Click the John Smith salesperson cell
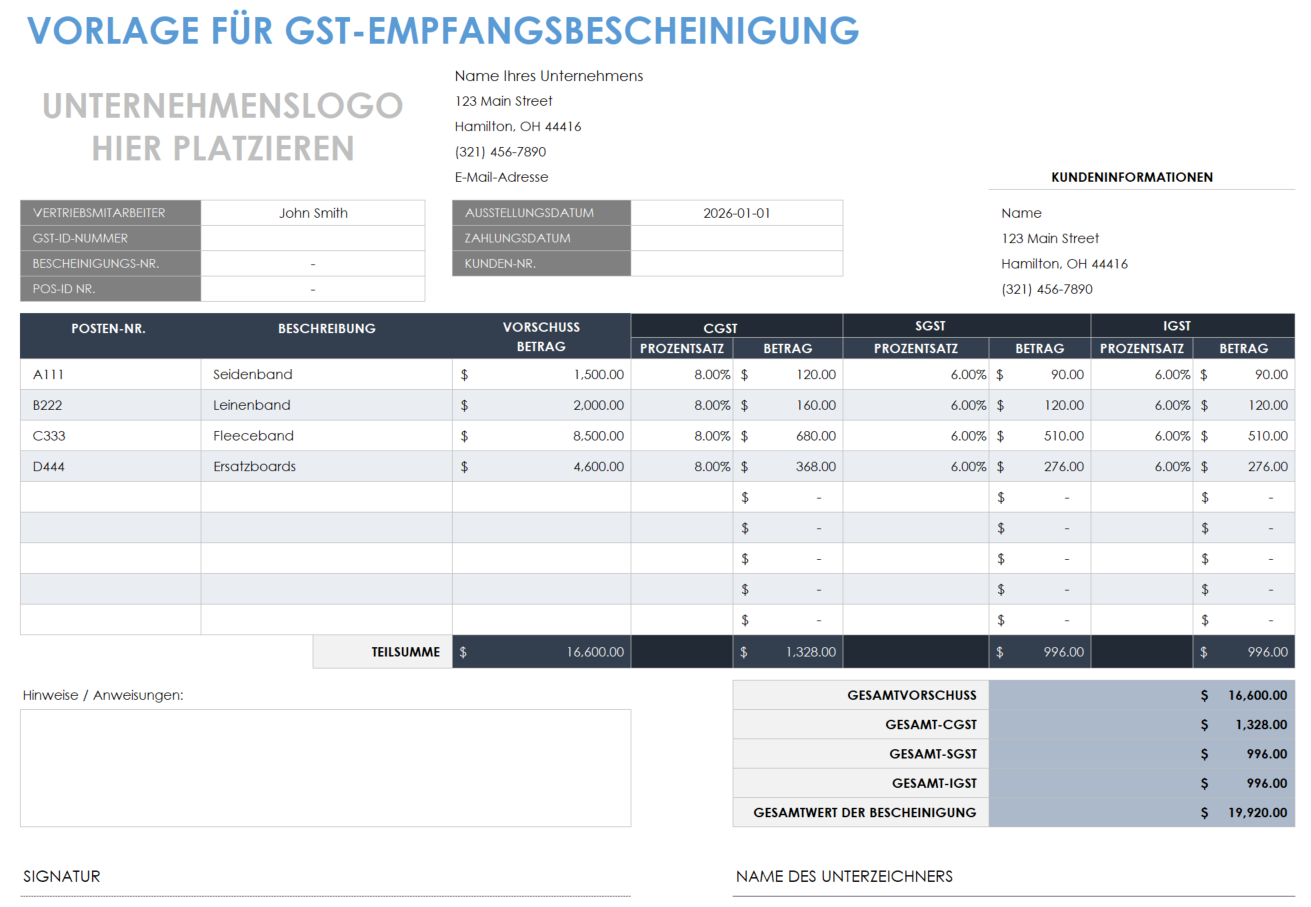Viewport: 1311px width, 907px height. [x=313, y=213]
